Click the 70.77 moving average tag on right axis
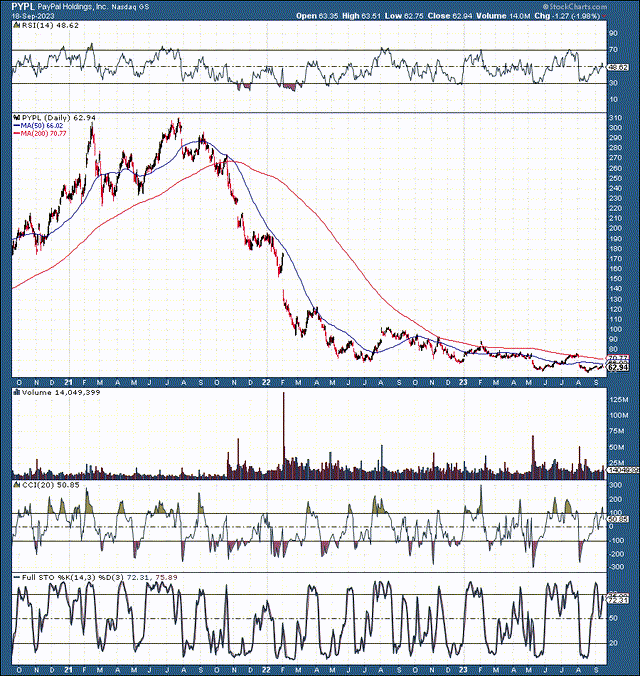Screen dimensions: 640x676 tap(618, 359)
